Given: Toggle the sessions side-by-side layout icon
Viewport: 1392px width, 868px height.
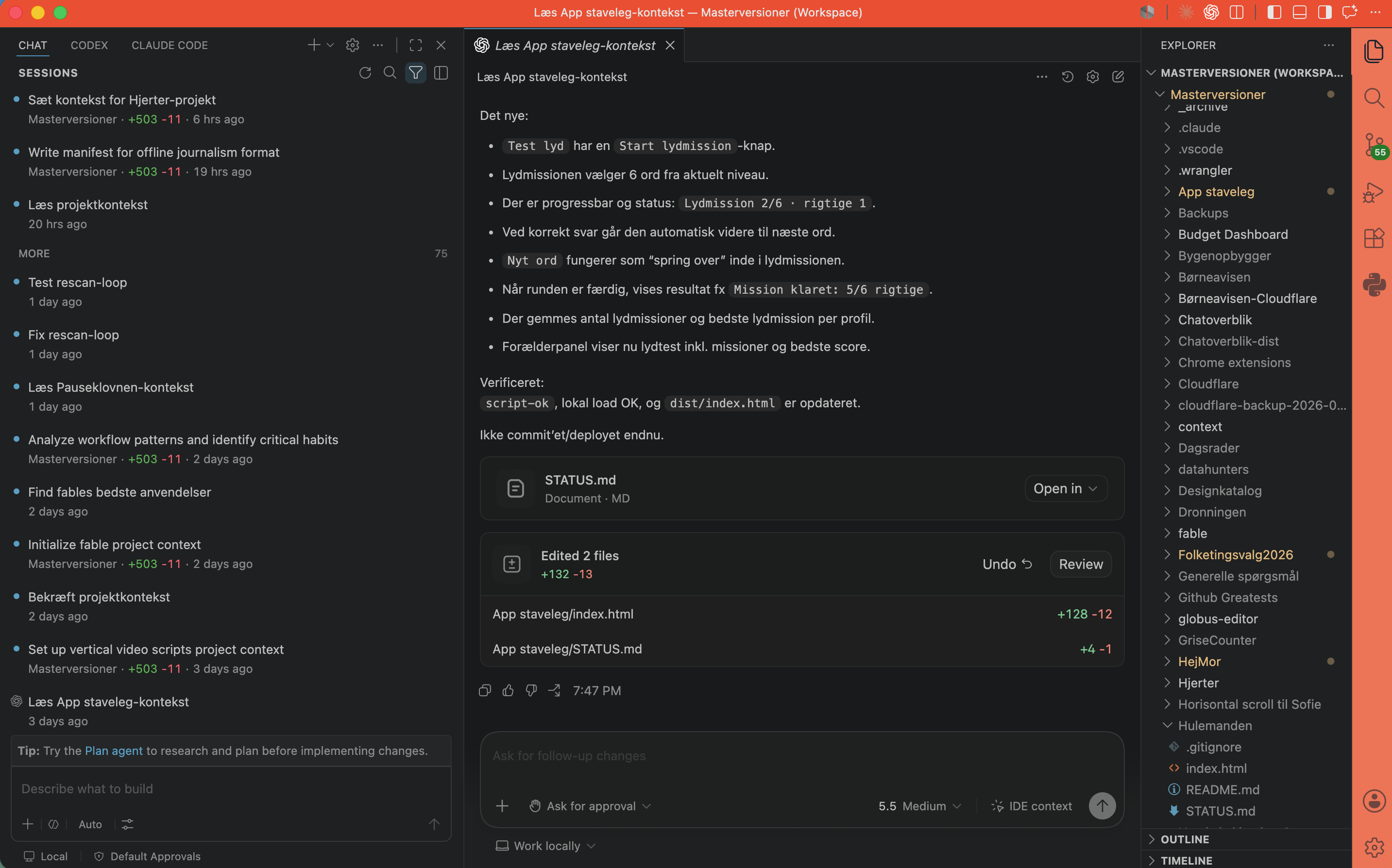Looking at the screenshot, I should click(x=441, y=73).
